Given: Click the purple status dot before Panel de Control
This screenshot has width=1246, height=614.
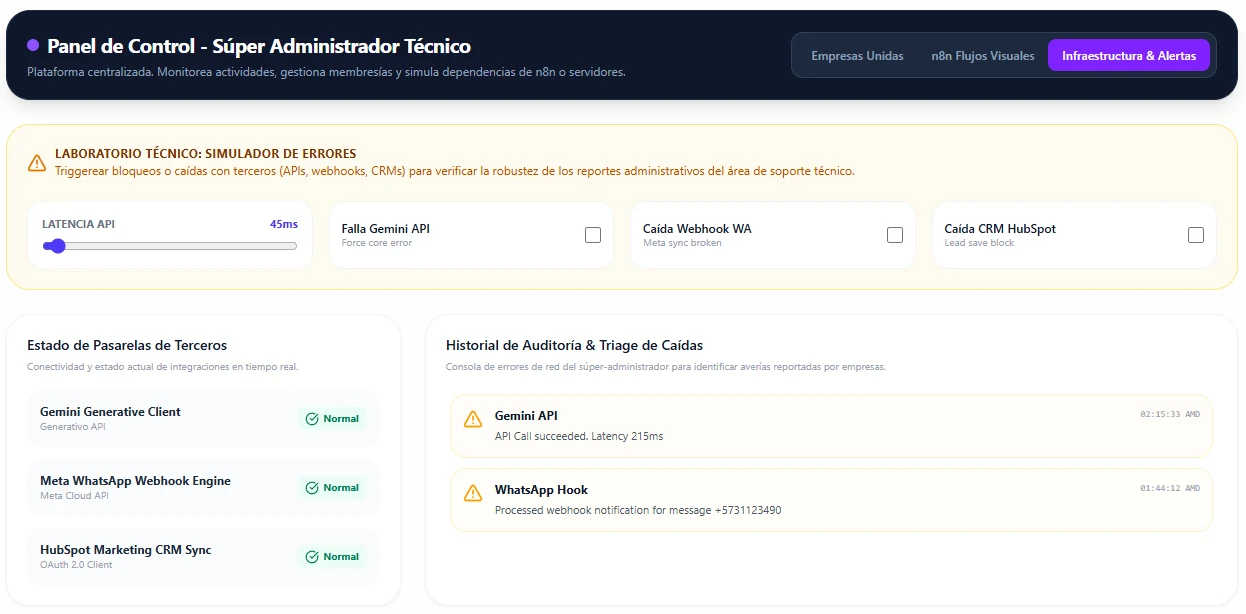Looking at the screenshot, I should coord(33,45).
